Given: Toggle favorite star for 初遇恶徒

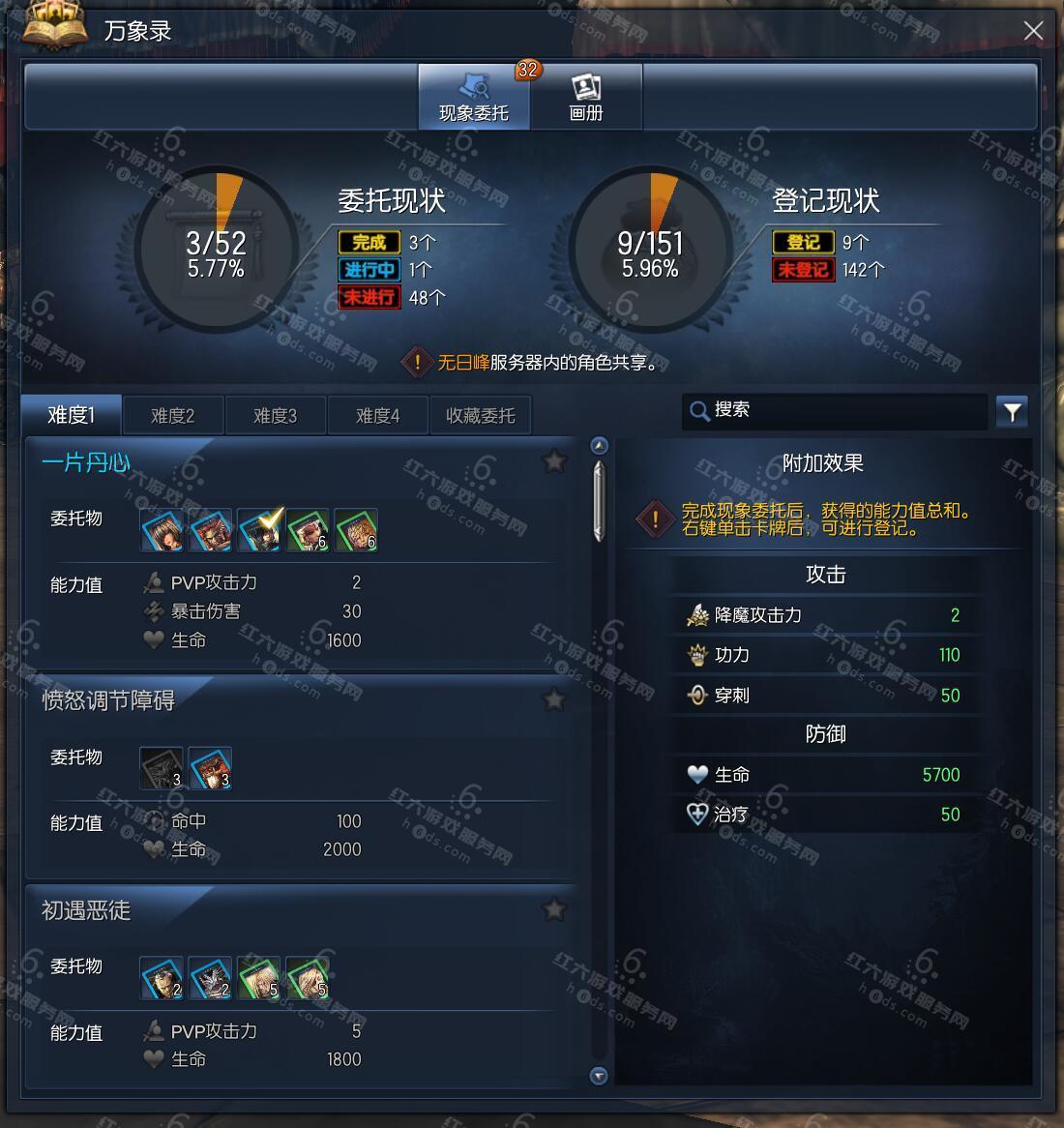Looking at the screenshot, I should click(554, 910).
